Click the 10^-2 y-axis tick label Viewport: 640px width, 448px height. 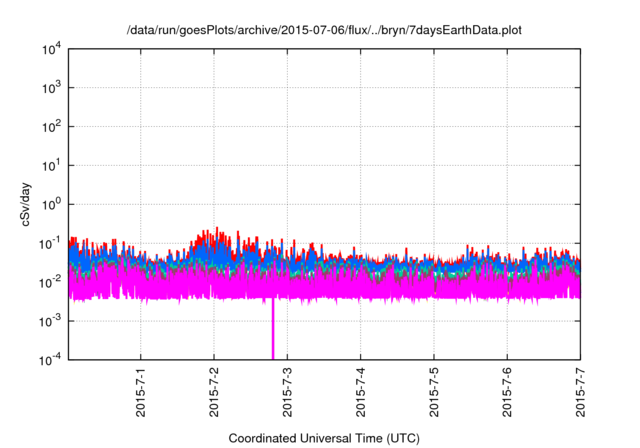(50, 282)
